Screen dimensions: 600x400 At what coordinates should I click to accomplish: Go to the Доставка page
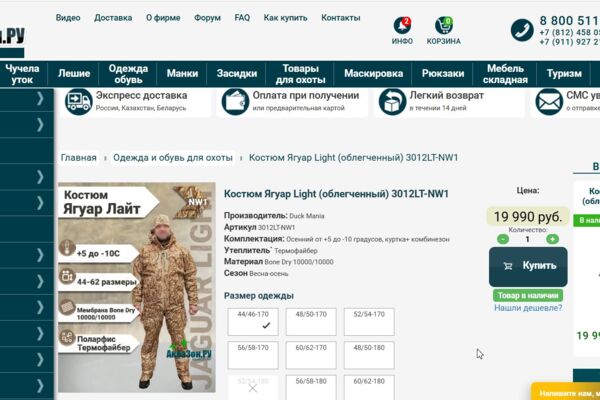coord(113,18)
